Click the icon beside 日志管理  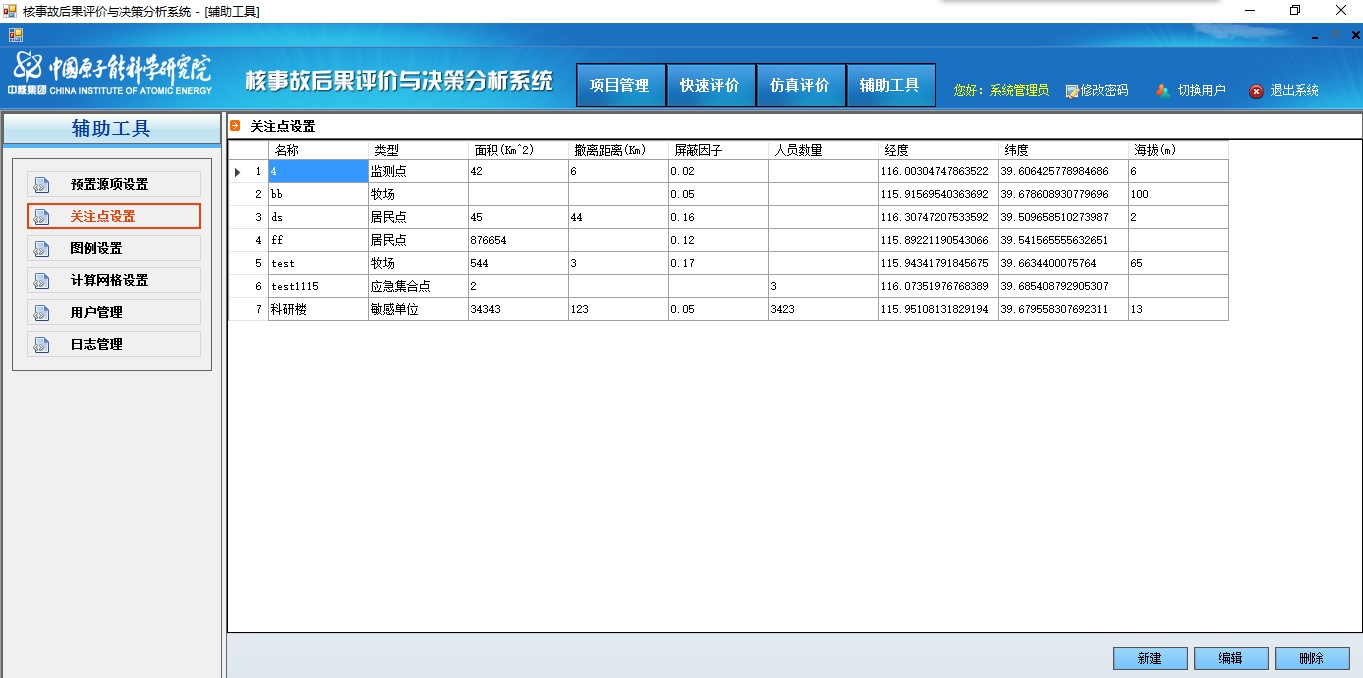41,345
